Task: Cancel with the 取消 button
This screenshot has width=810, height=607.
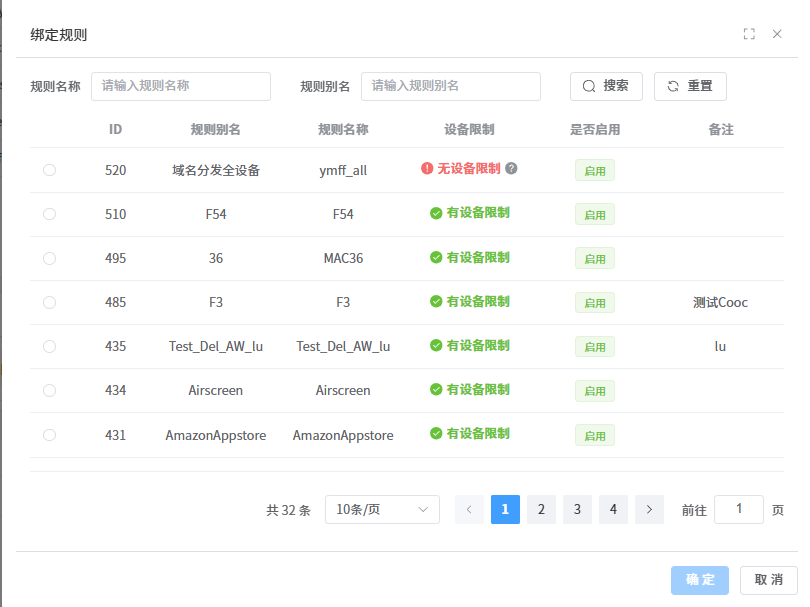Action: 769,580
